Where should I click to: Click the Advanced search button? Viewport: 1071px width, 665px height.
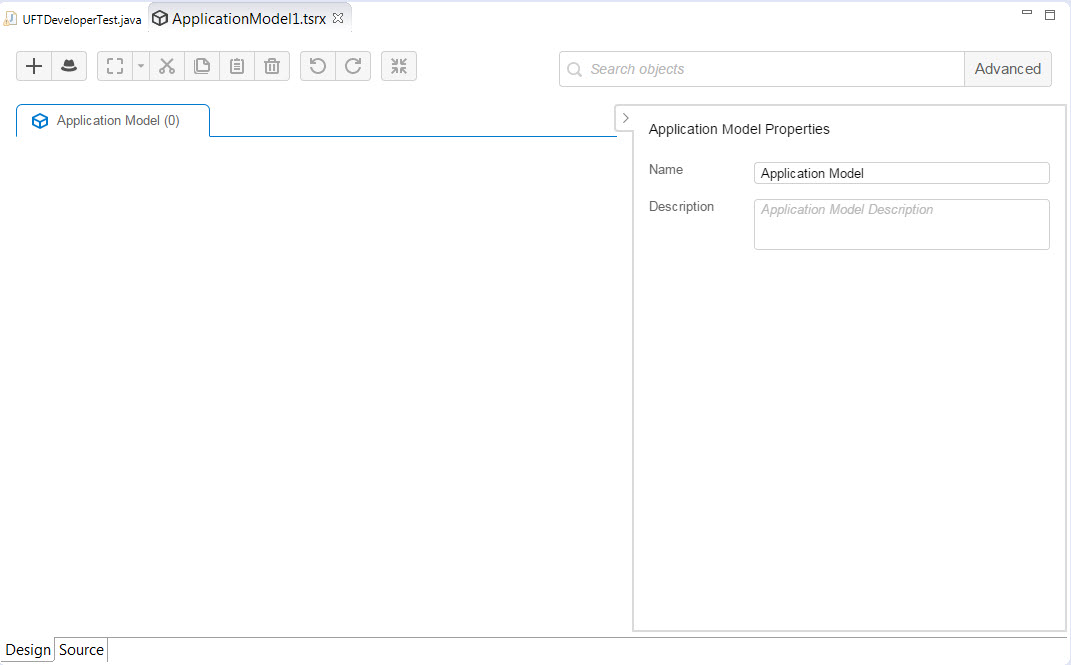pos(1007,69)
